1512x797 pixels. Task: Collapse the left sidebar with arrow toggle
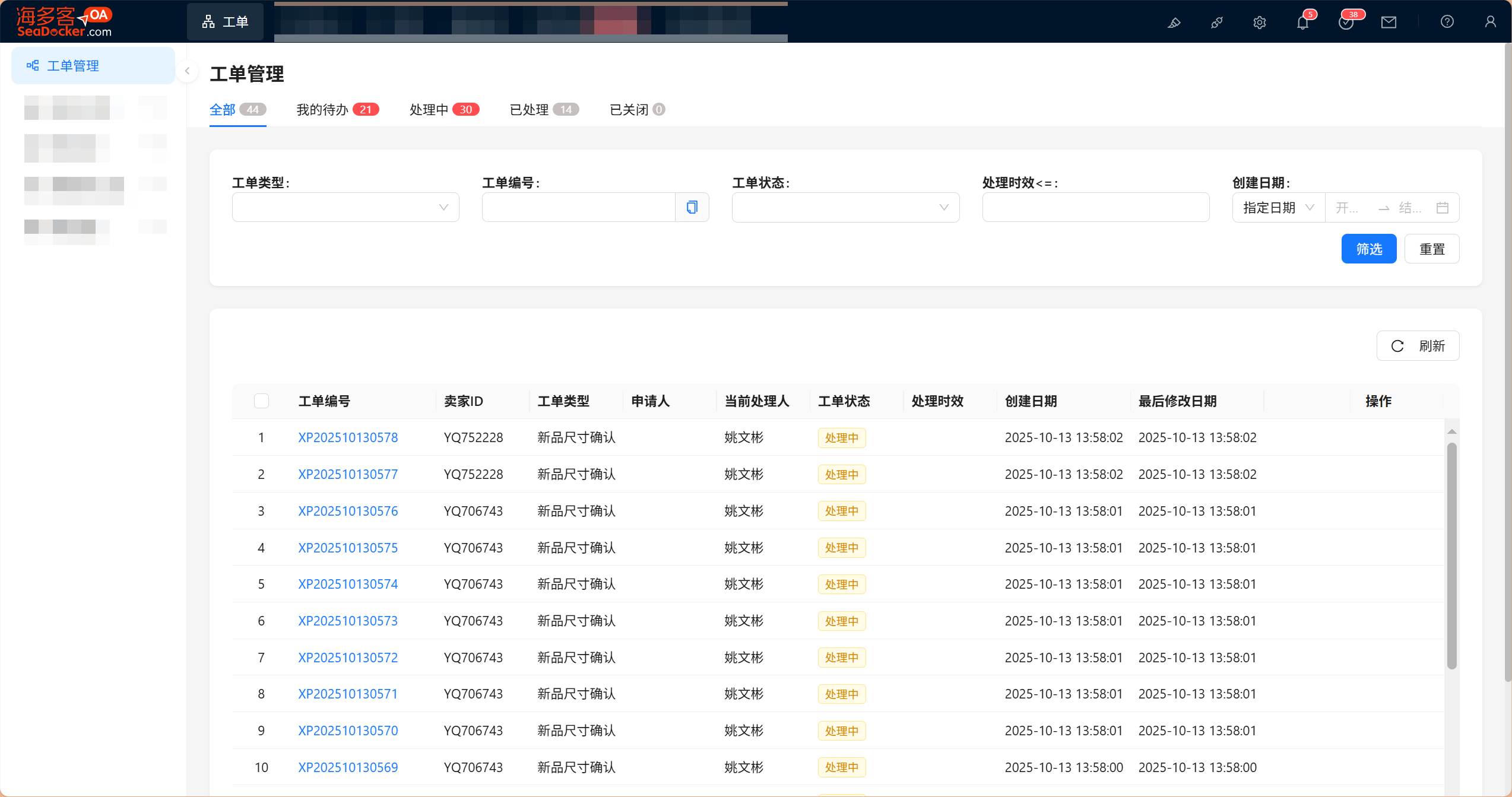pos(187,71)
